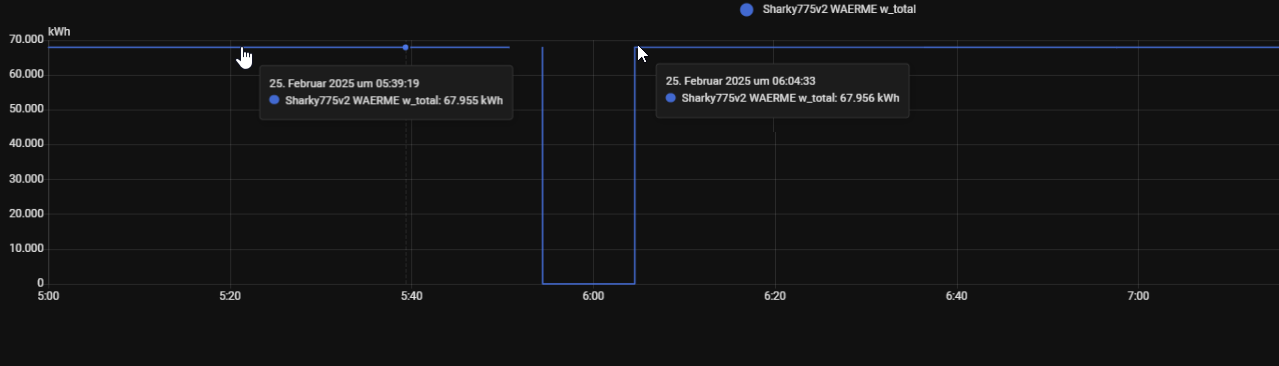Click the tooltip value 67.955 kWh
The height and width of the screenshot is (366, 1279).
tap(471, 100)
